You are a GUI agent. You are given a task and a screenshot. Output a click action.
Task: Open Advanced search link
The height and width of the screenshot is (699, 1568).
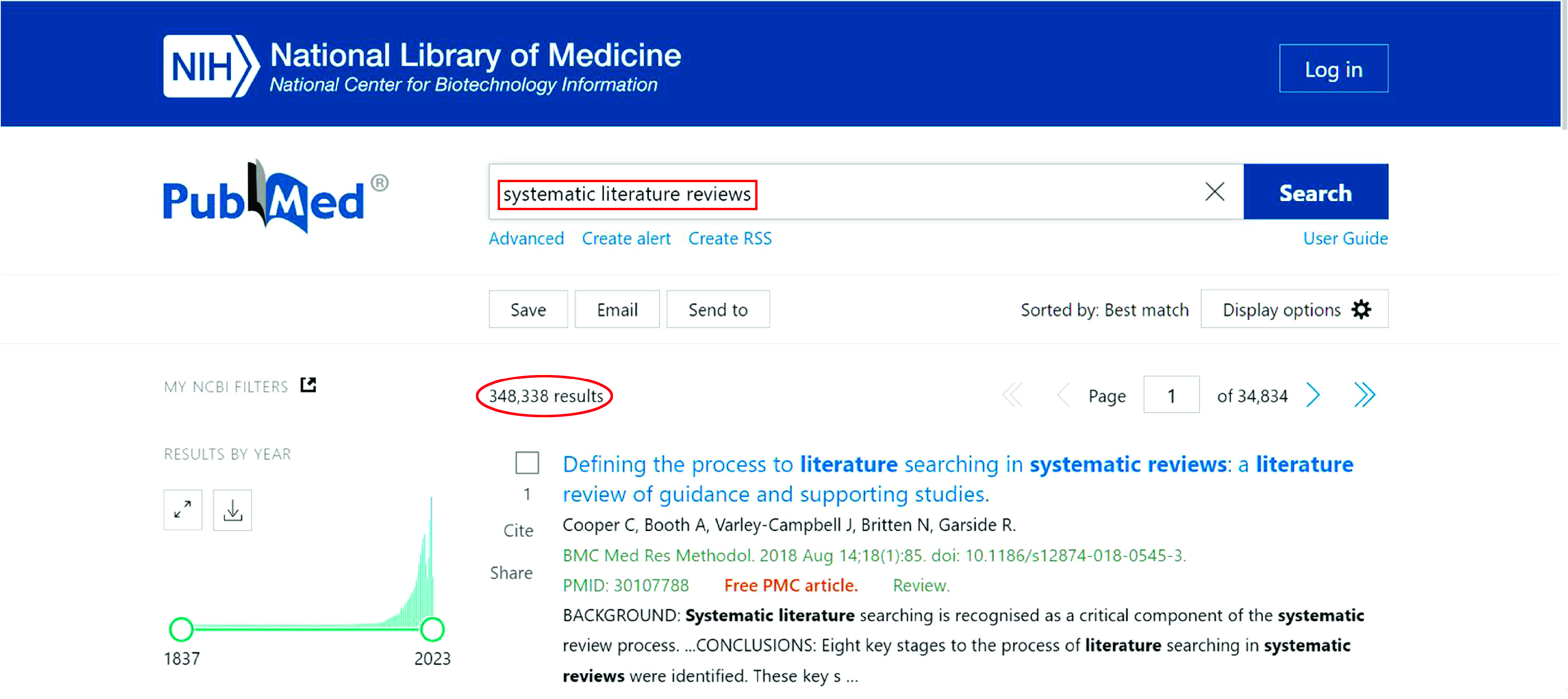pyautogui.click(x=526, y=239)
